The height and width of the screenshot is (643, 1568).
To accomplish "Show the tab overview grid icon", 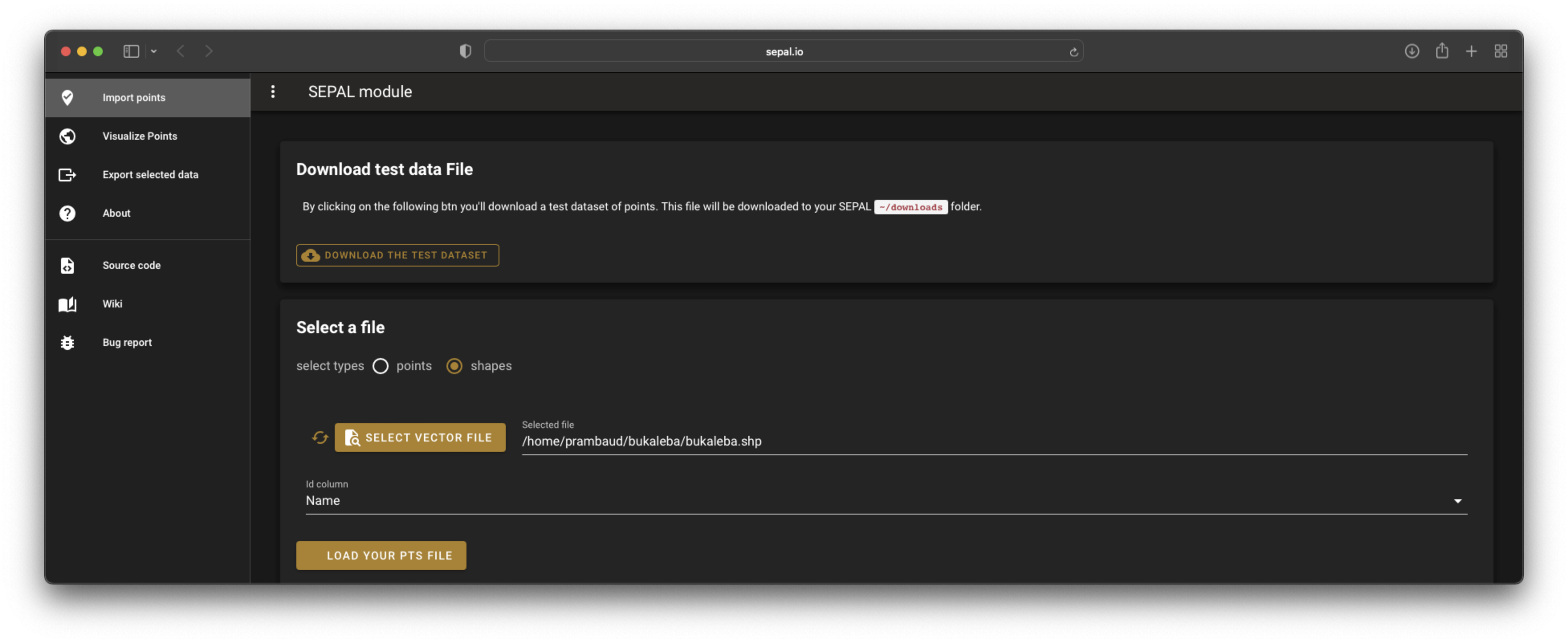I will click(1501, 51).
